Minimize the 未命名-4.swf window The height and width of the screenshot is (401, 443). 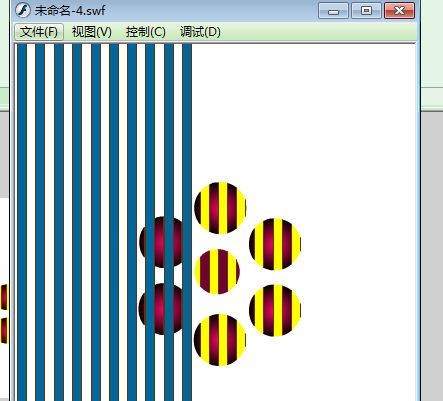333,11
